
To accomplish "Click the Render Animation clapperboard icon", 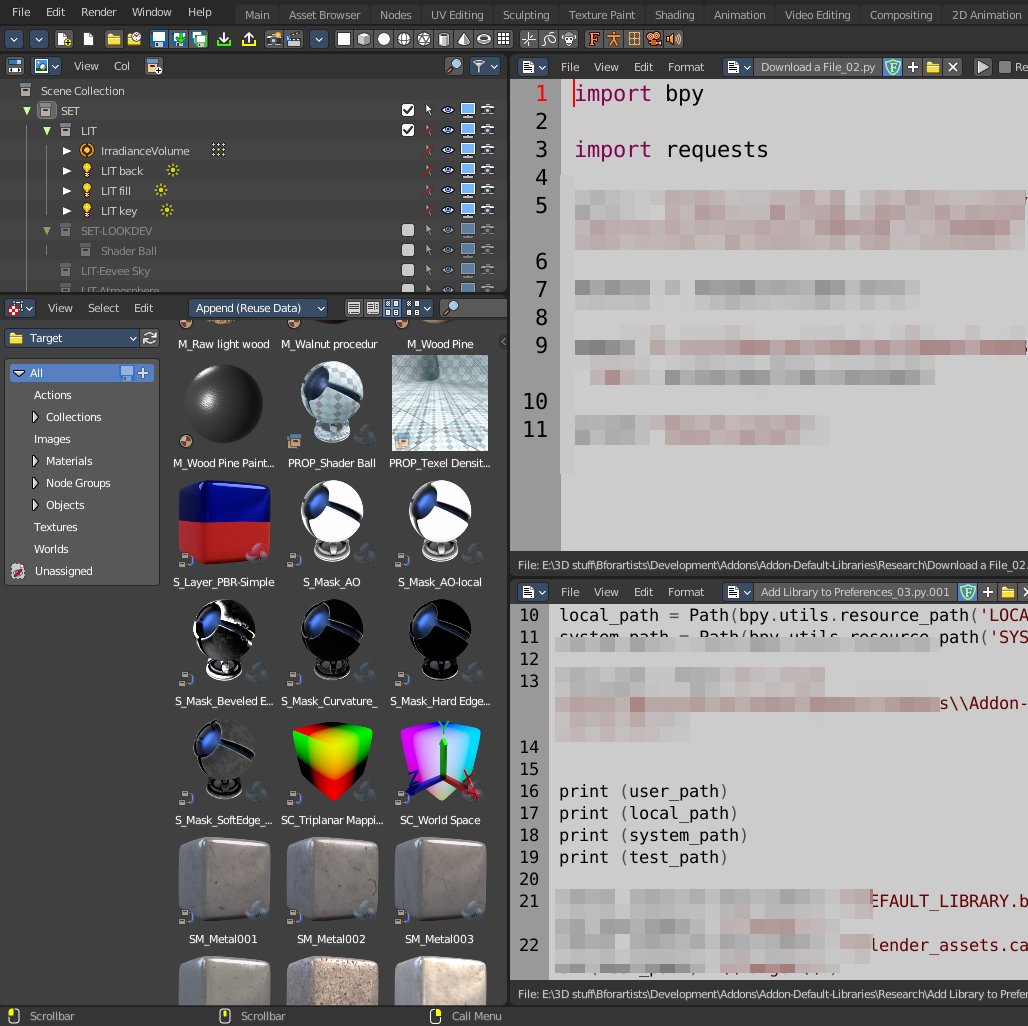I will pos(294,39).
